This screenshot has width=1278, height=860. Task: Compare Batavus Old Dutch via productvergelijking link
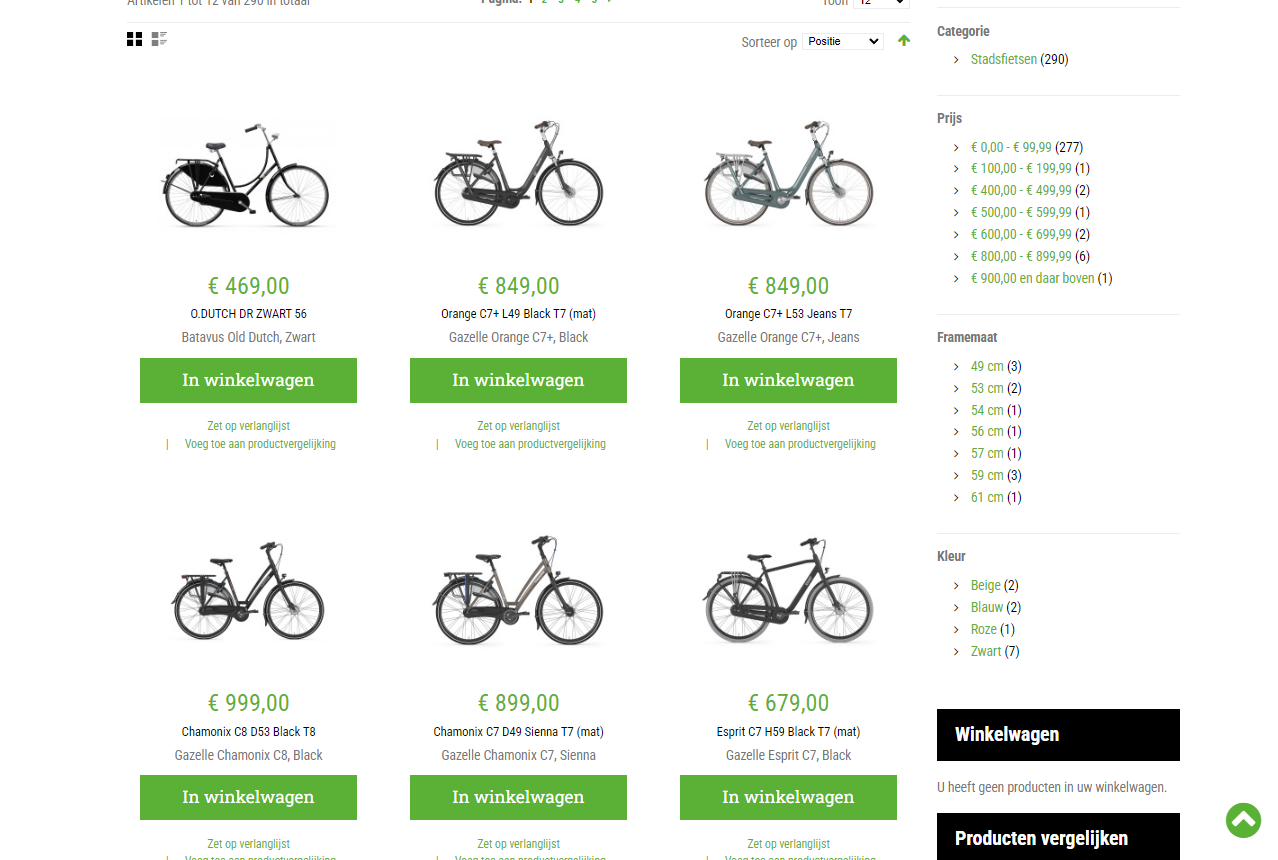(260, 444)
